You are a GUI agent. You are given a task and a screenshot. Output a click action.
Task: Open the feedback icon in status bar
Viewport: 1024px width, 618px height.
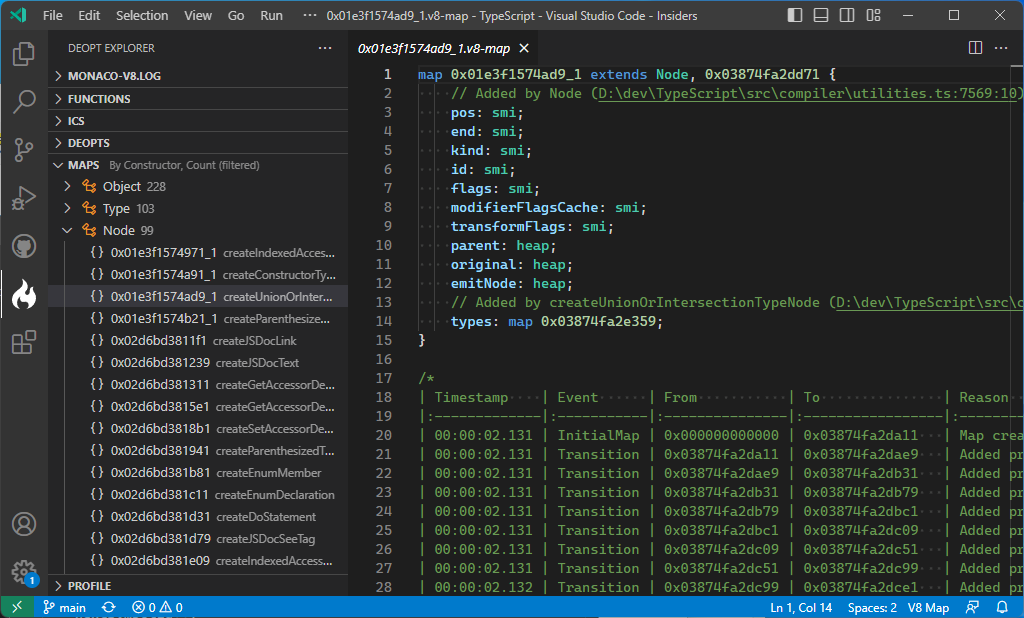coord(972,608)
